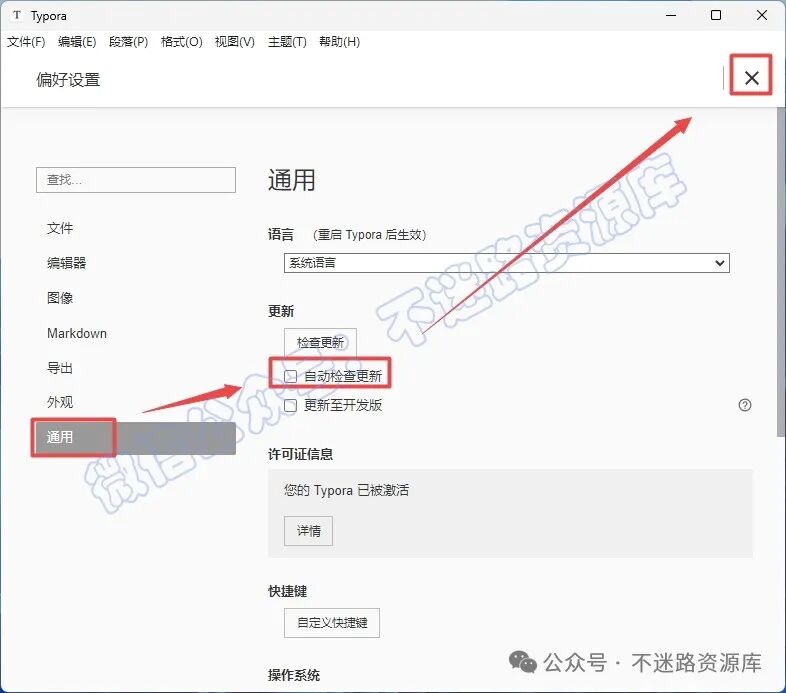Screen dimensions: 786x693
Task: Select 文件 in the preferences sidebar
Action: tap(136, 228)
